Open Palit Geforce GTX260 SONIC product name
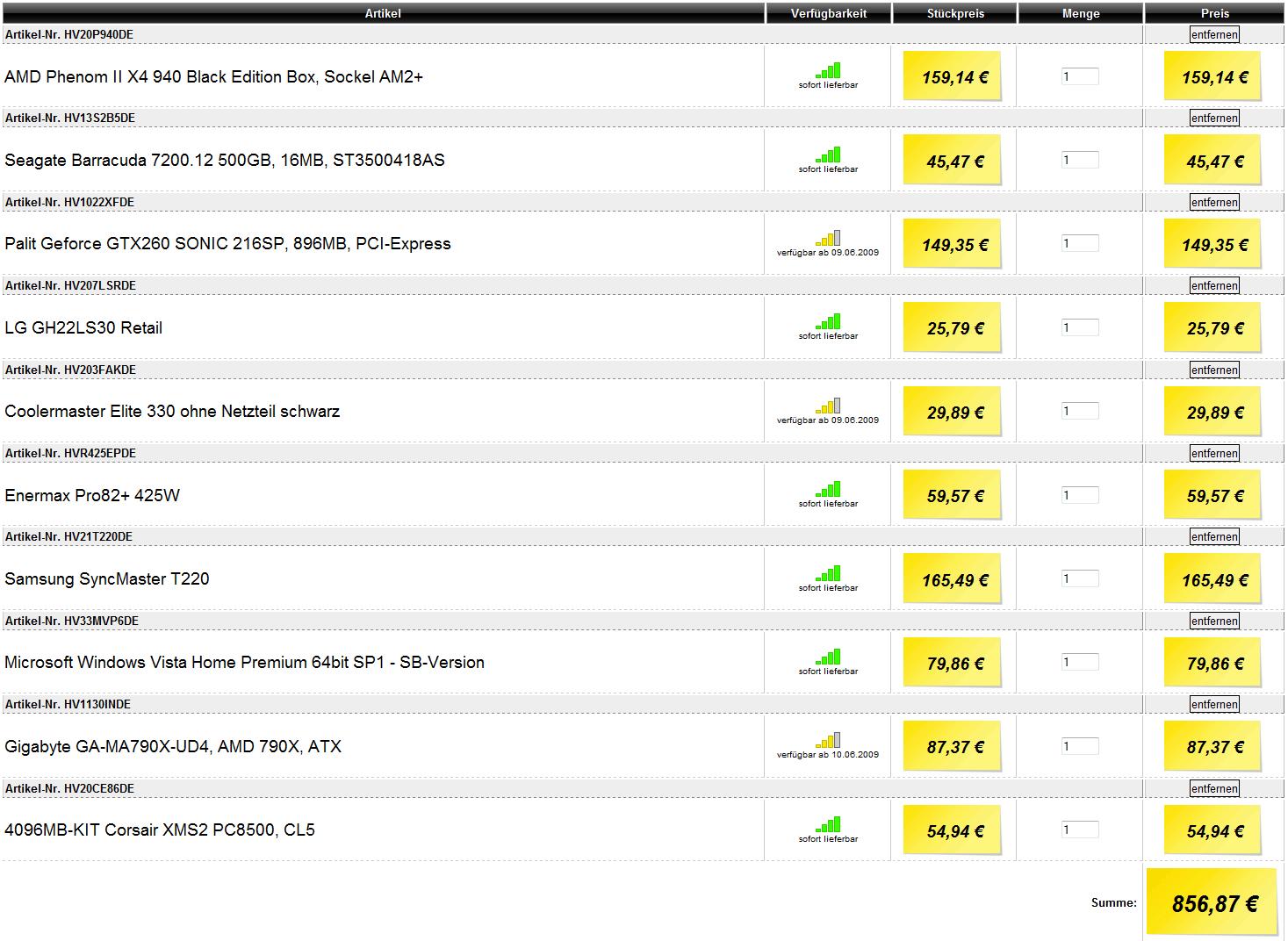The height and width of the screenshot is (941, 1288). click(x=227, y=244)
